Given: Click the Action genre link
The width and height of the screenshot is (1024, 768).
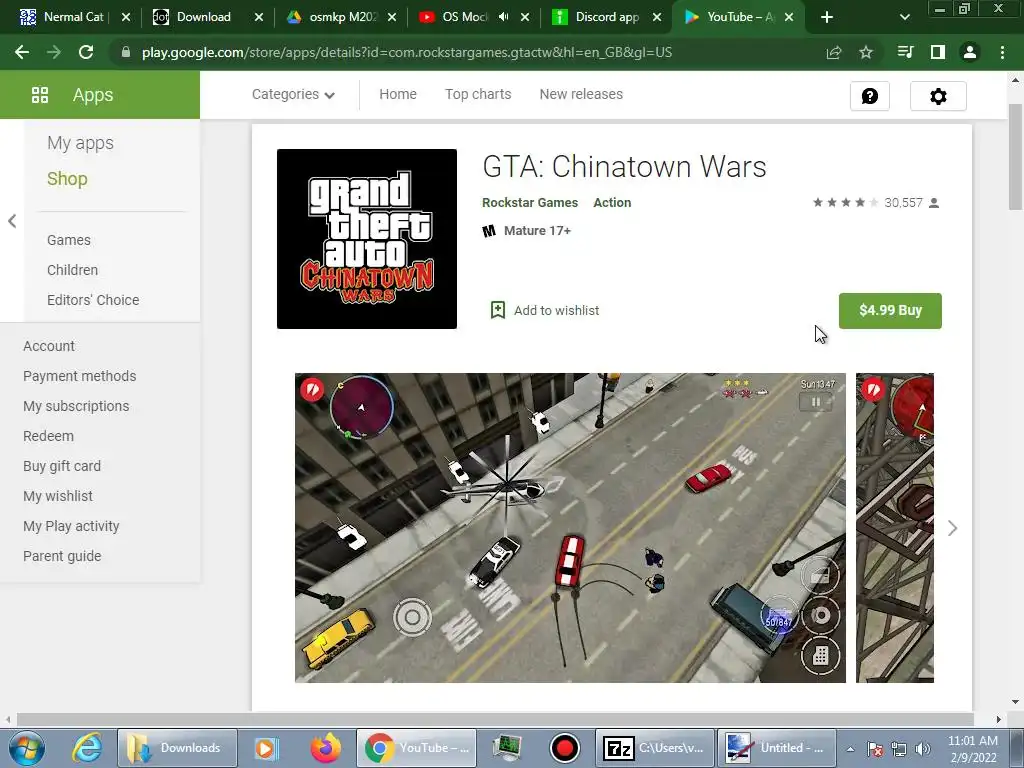Looking at the screenshot, I should (612, 203).
